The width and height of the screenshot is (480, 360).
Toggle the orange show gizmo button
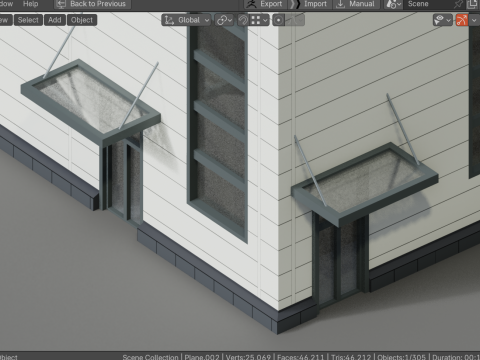tap(462, 20)
